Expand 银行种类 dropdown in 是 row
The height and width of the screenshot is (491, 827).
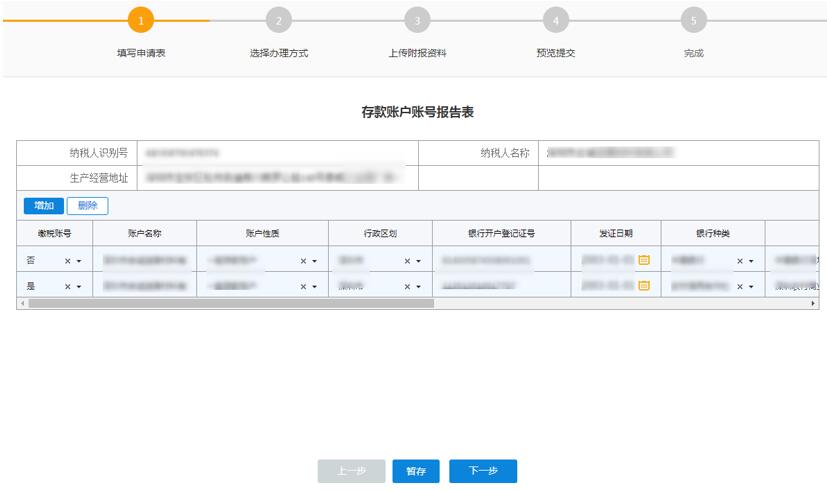pos(752,287)
